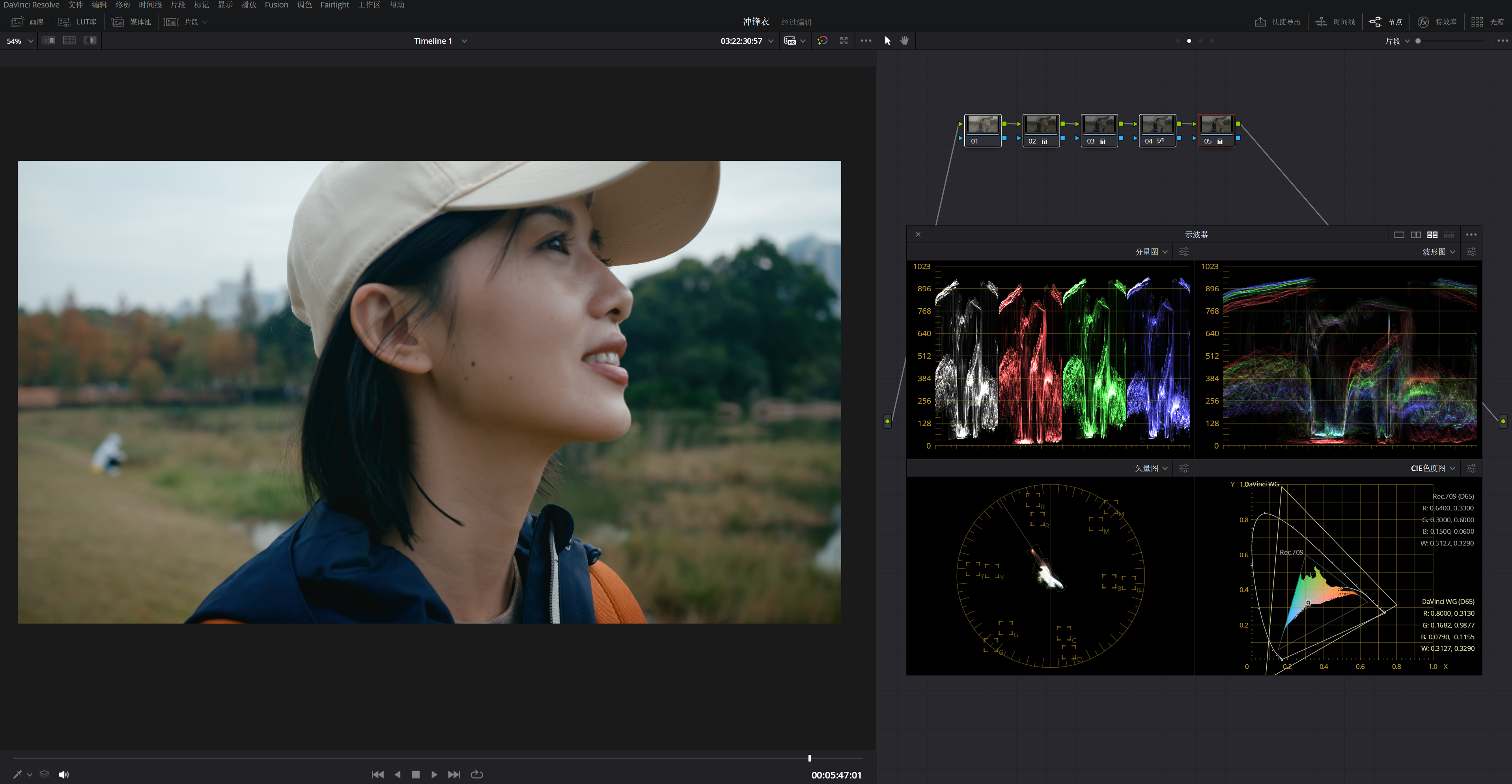Image resolution: width=1512 pixels, height=784 pixels.
Task: Open the Timeline 1 dropdown
Action: [x=440, y=41]
